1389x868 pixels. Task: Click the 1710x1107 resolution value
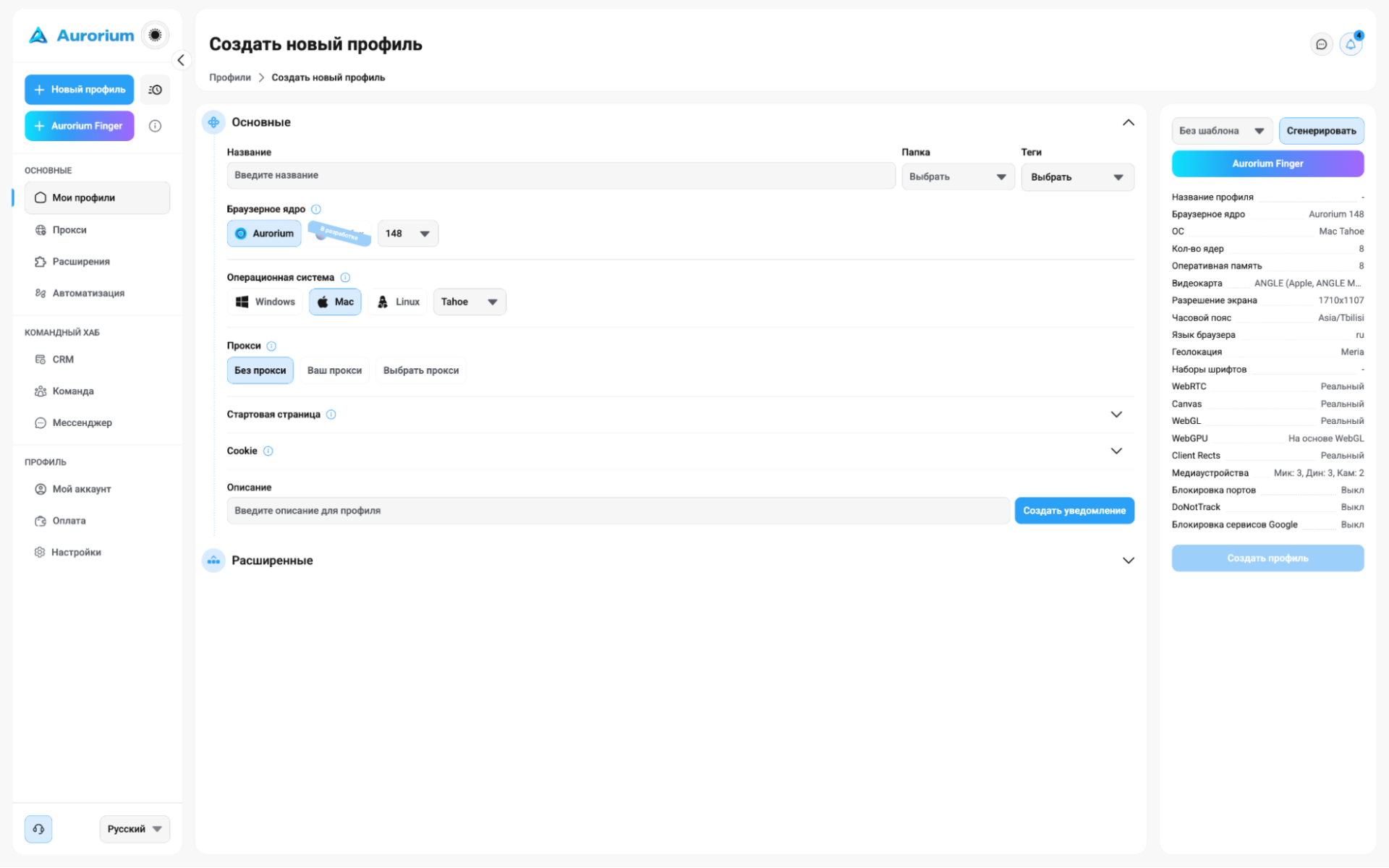click(x=1341, y=300)
